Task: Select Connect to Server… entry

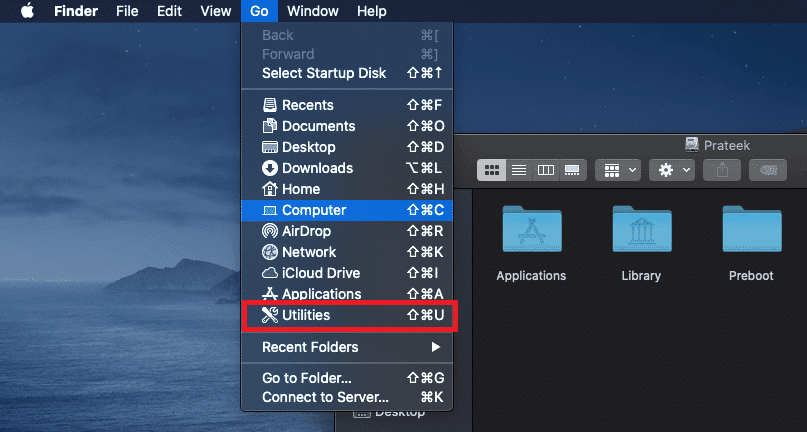Action: [x=347, y=398]
